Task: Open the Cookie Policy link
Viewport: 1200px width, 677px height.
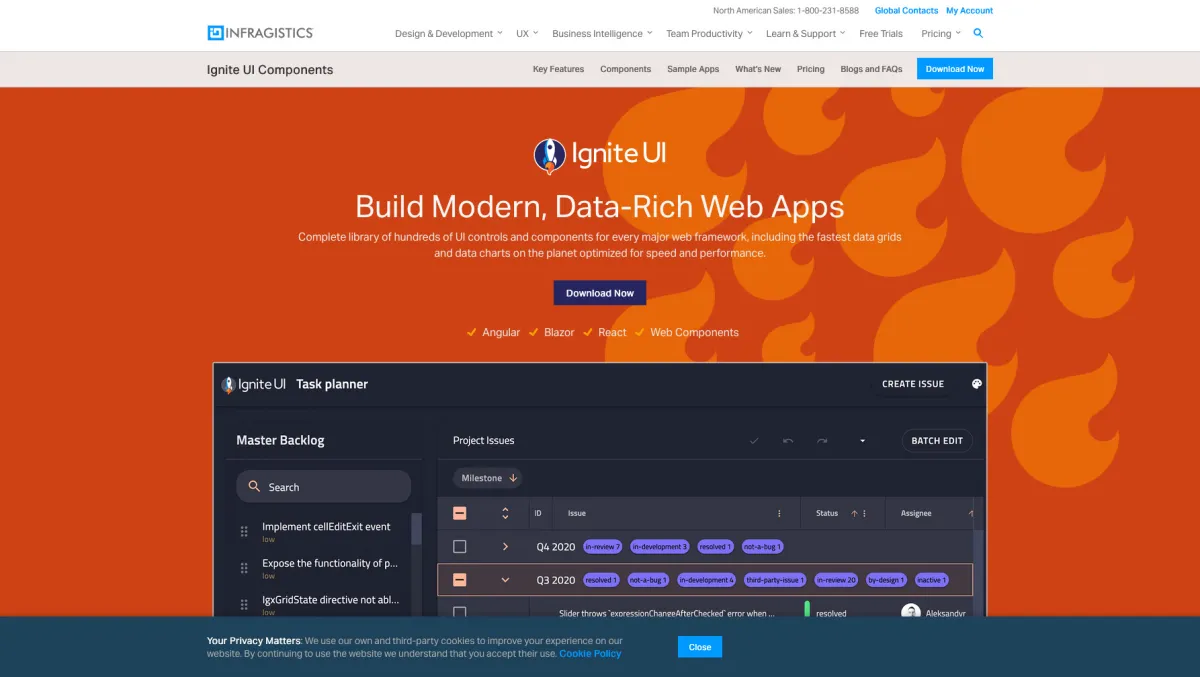Action: click(590, 654)
